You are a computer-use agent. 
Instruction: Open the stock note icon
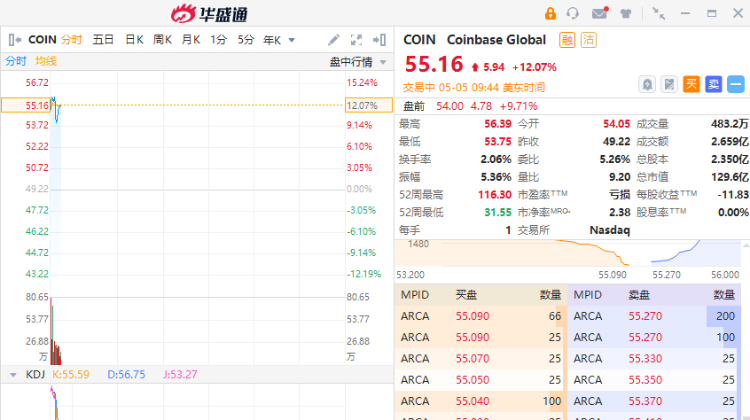pyautogui.click(x=669, y=84)
